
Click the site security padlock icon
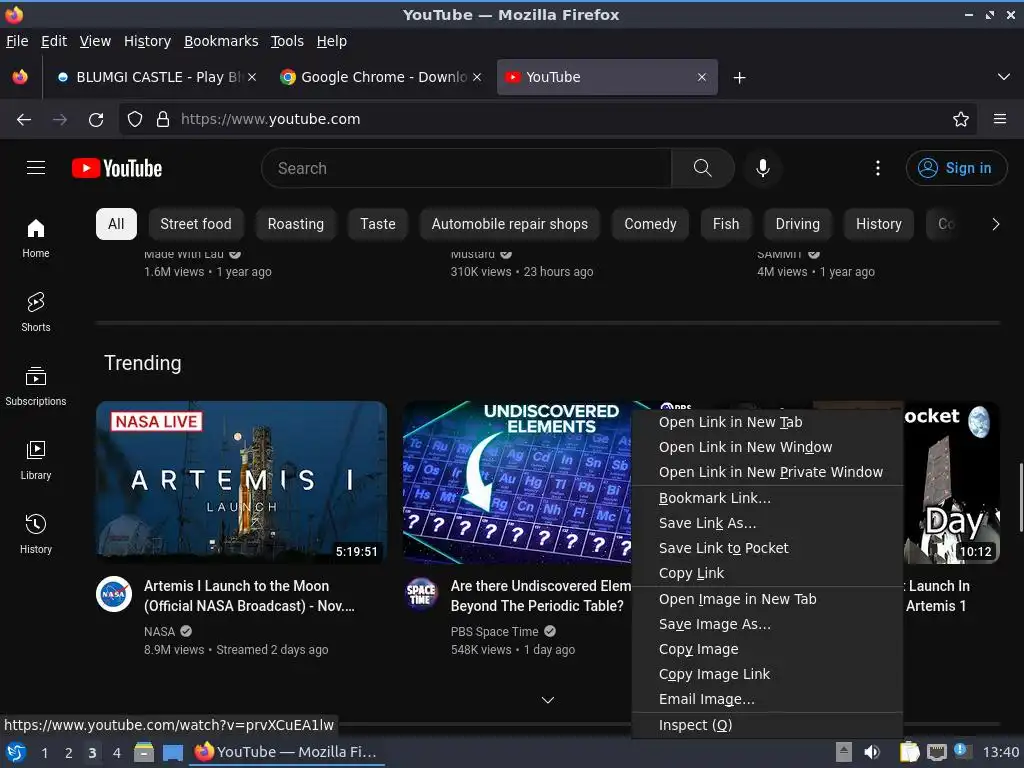coord(163,119)
